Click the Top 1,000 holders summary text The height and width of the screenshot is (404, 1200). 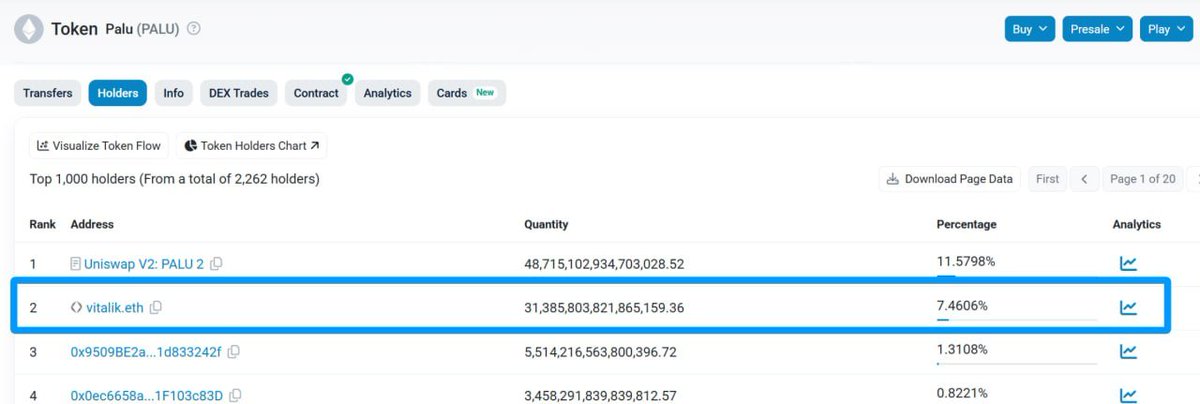(x=175, y=179)
